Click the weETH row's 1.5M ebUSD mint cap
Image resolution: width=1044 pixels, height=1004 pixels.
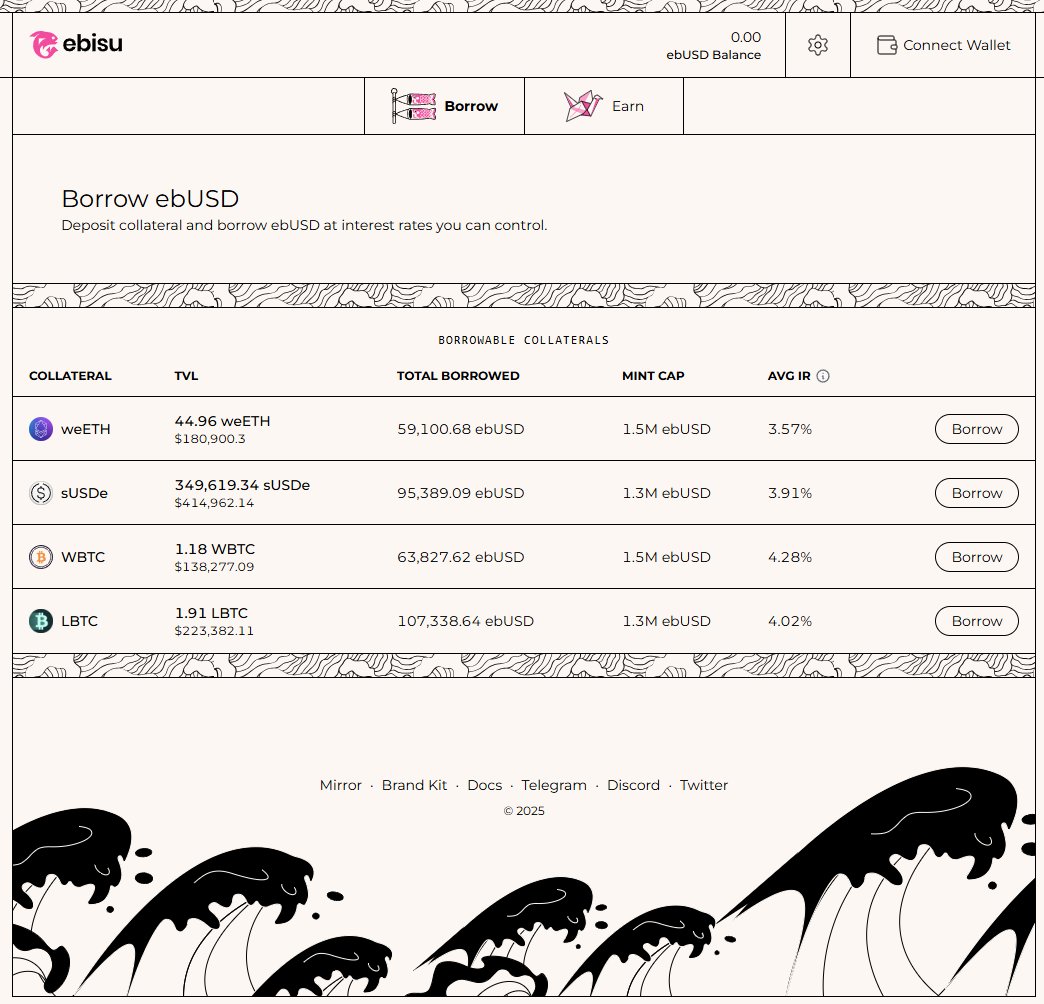[x=666, y=429]
